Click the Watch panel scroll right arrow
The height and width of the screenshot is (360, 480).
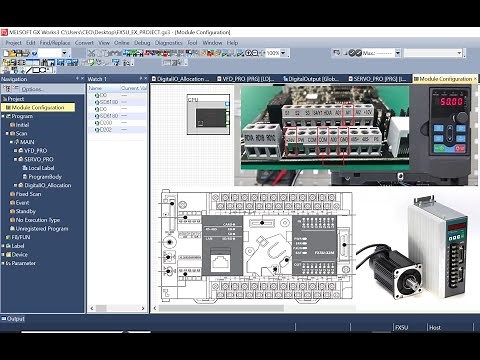tap(143, 308)
